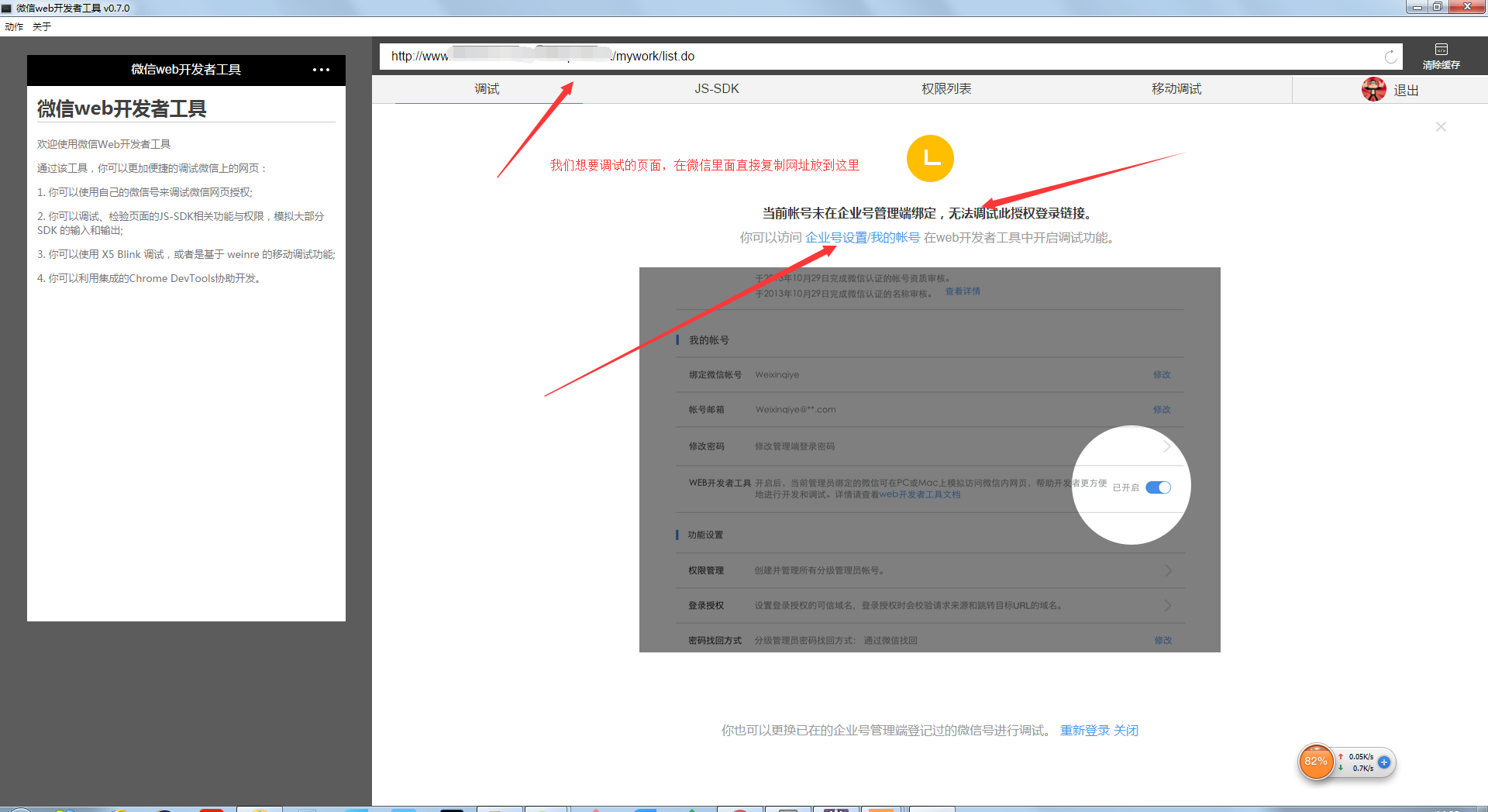
Task: Open the web开发者工具文档 link
Action: pos(919,494)
